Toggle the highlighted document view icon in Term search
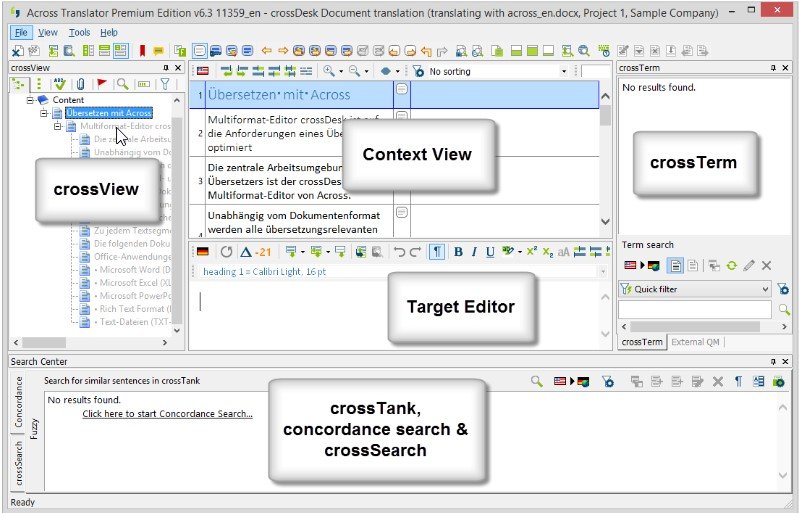 (675, 265)
